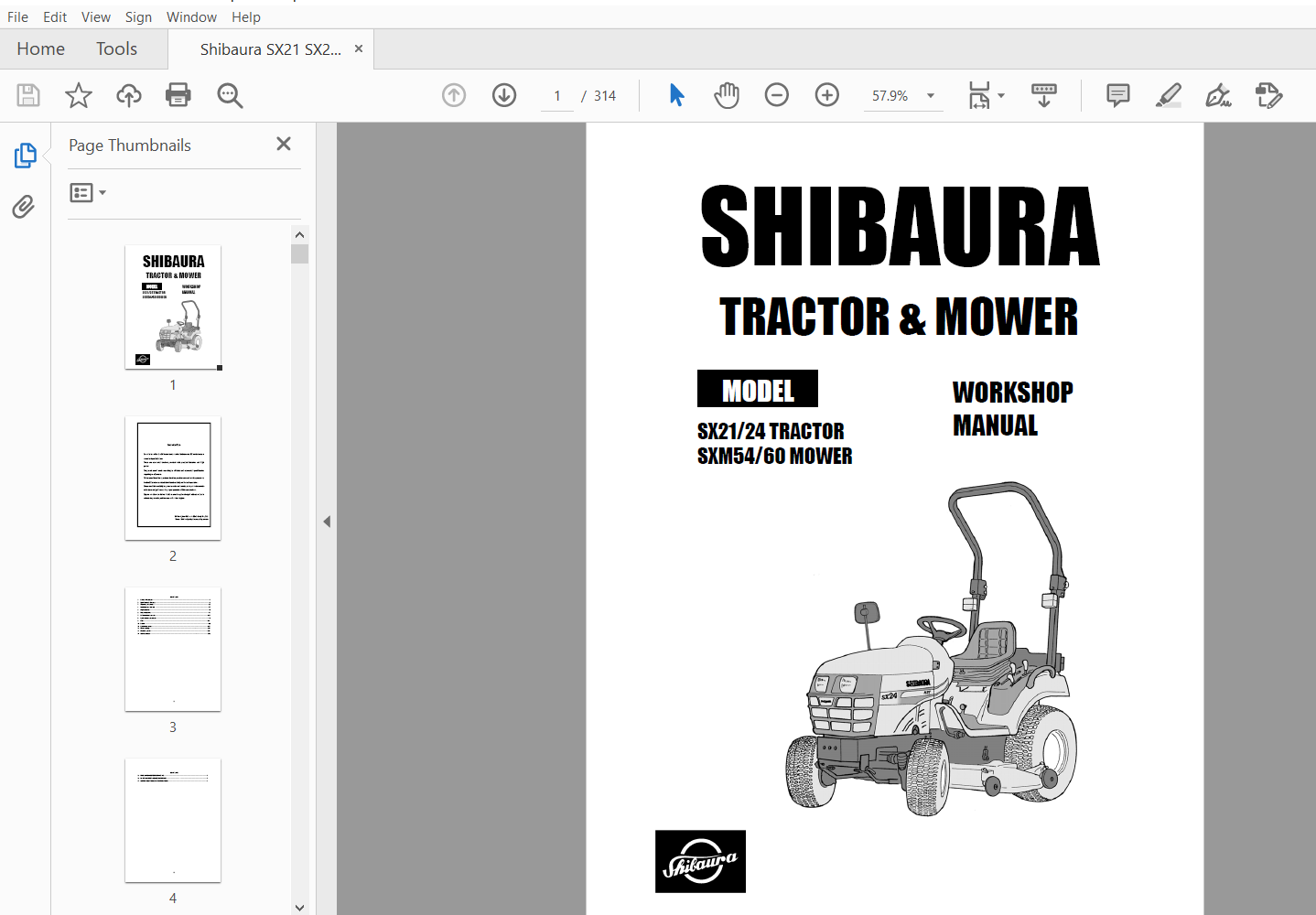Click the Shibaura logo on page

pyautogui.click(x=700, y=861)
